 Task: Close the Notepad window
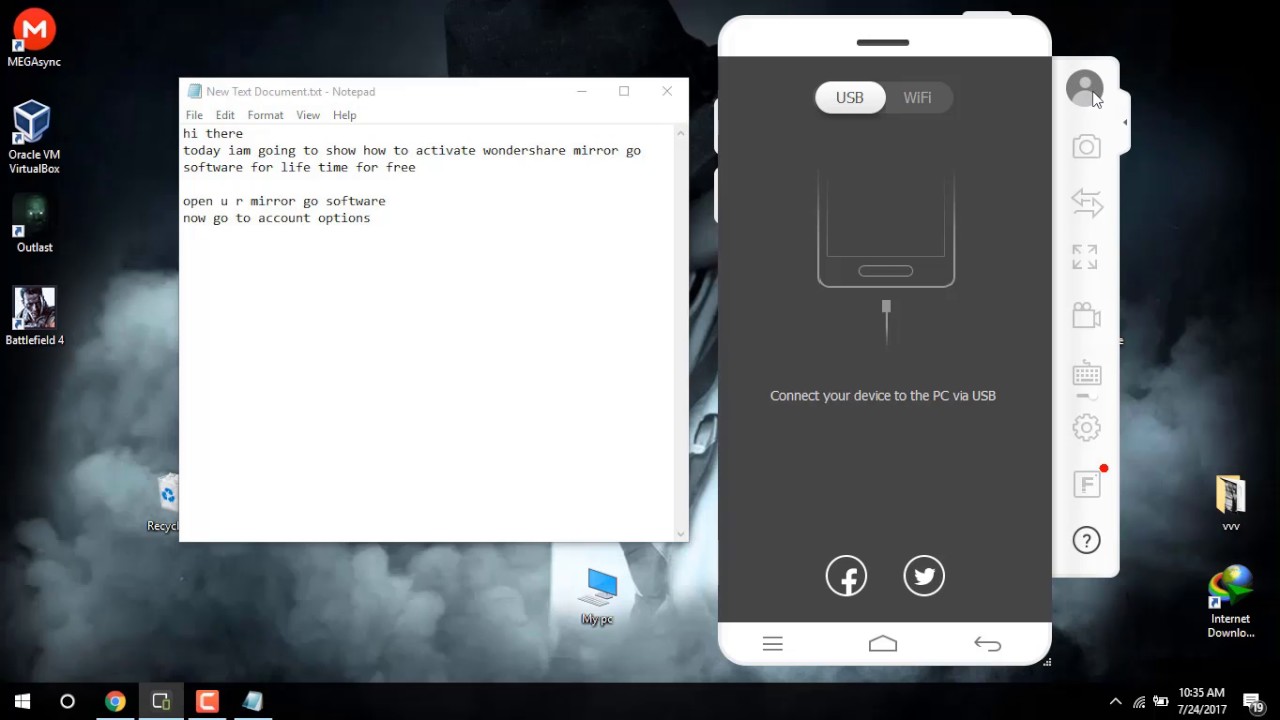667,91
